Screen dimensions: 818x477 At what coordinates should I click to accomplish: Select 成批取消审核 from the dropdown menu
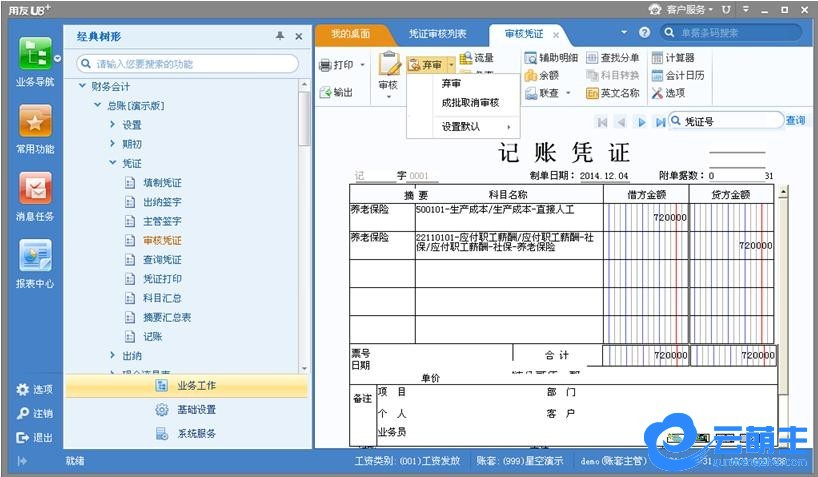tap(469, 103)
